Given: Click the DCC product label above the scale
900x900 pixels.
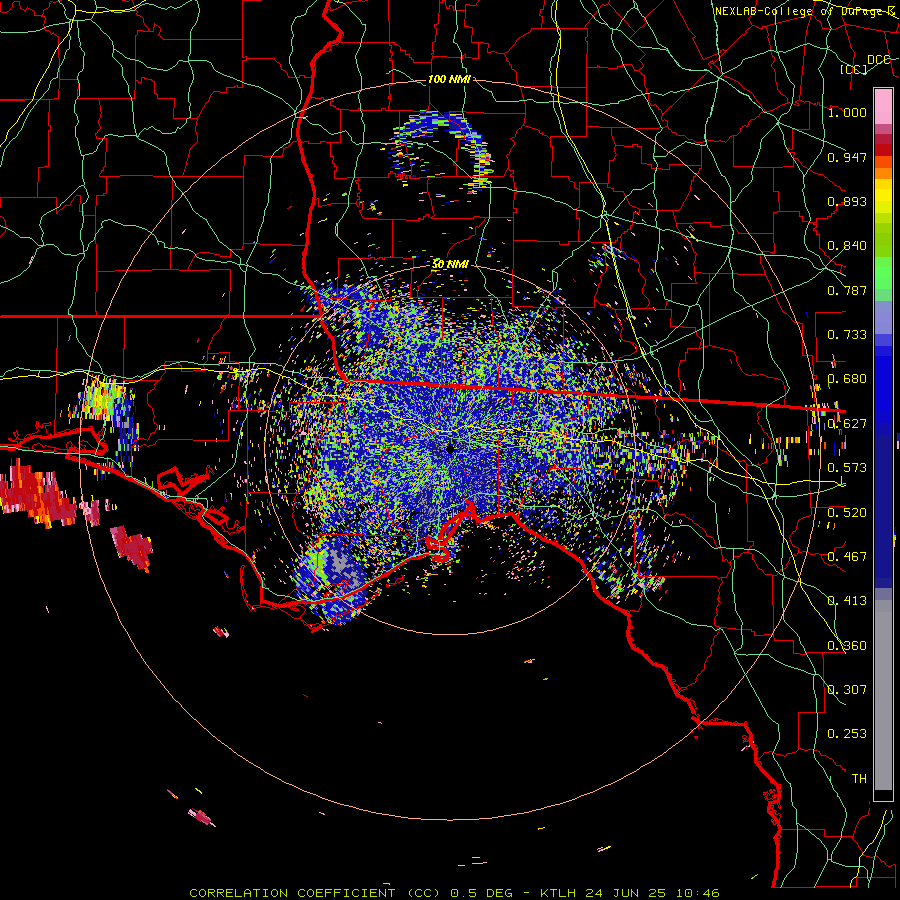Looking at the screenshot, I should coord(878,60).
